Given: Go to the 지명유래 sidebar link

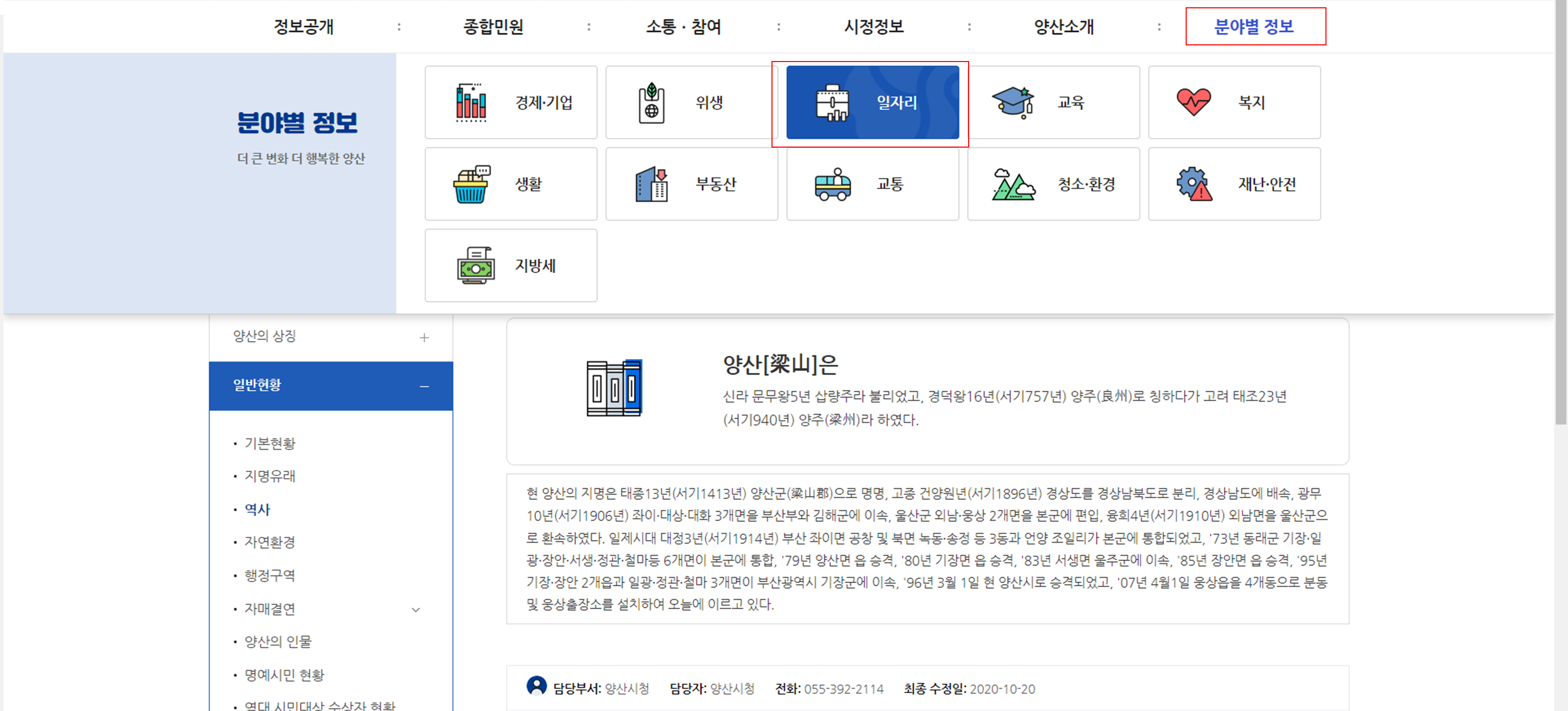Looking at the screenshot, I should [x=270, y=476].
